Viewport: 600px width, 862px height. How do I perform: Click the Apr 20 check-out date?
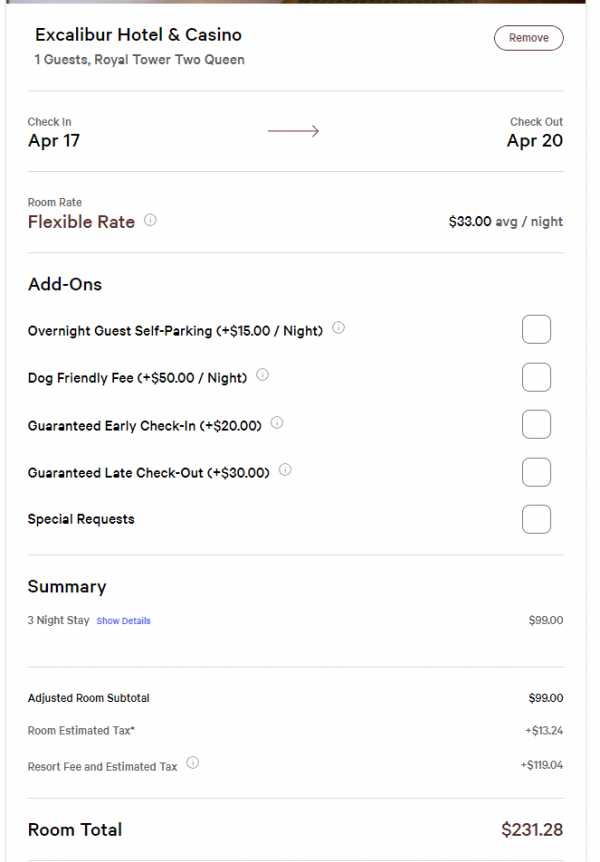534,141
